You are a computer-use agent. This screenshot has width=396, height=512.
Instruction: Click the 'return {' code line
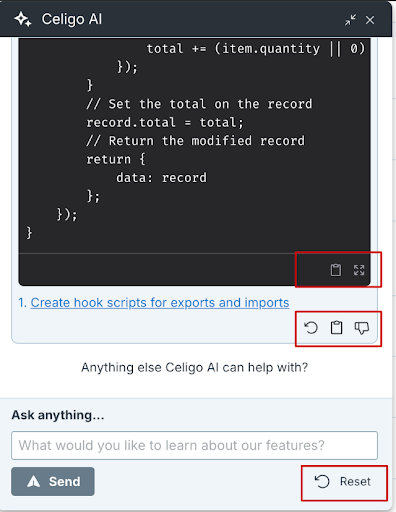pos(116,159)
